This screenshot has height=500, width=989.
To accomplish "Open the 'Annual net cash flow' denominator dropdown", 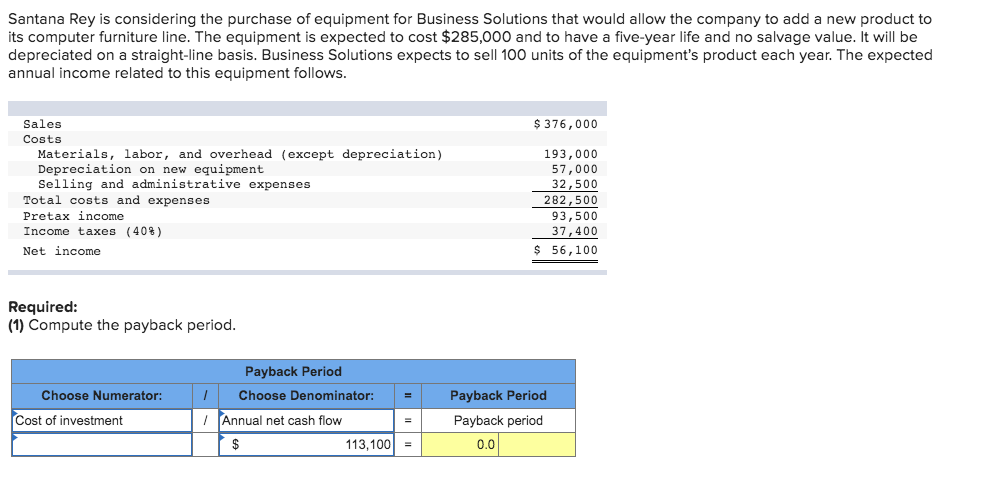I will point(307,421).
